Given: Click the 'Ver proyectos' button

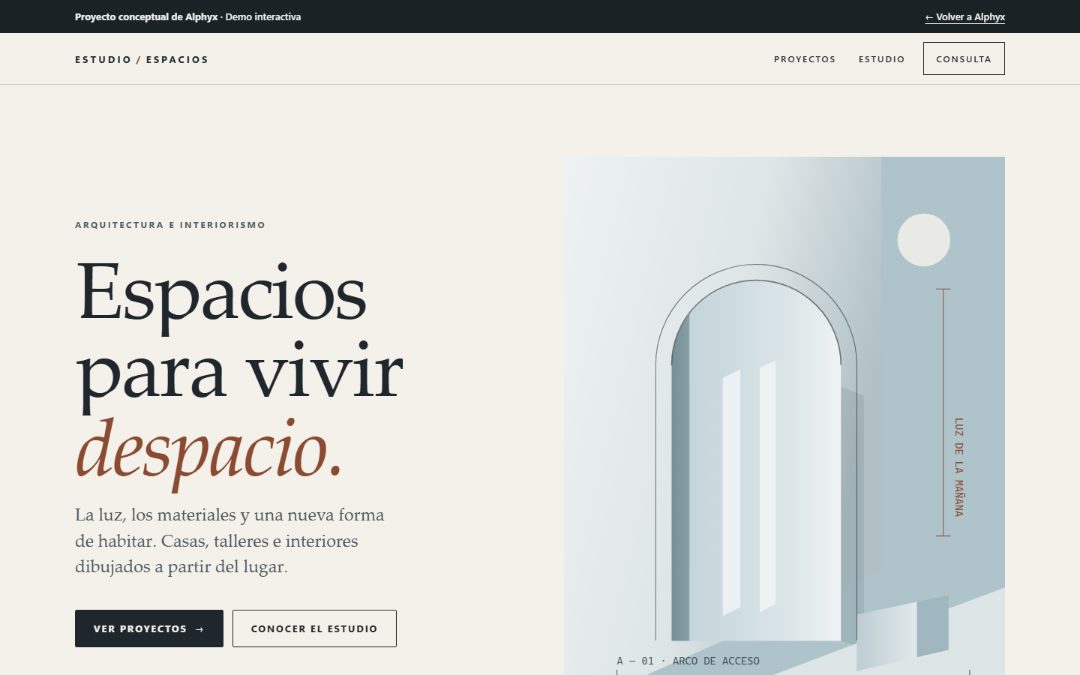Looking at the screenshot, I should click(149, 628).
